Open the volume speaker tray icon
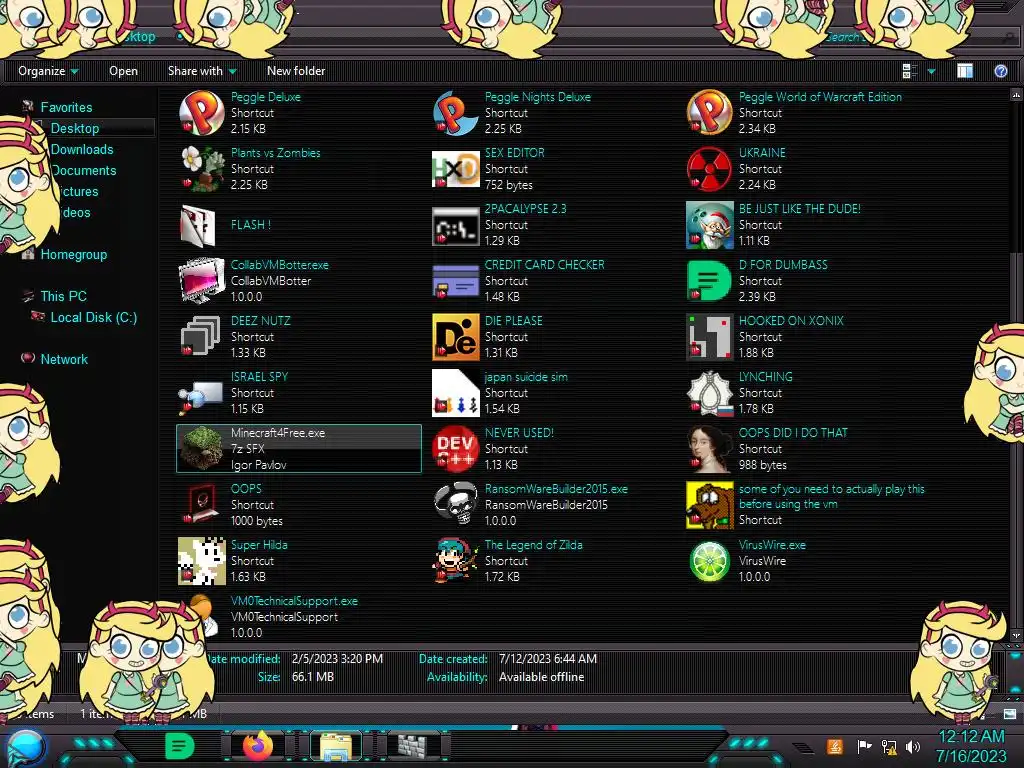Viewport: 1024px width, 768px height. click(912, 746)
